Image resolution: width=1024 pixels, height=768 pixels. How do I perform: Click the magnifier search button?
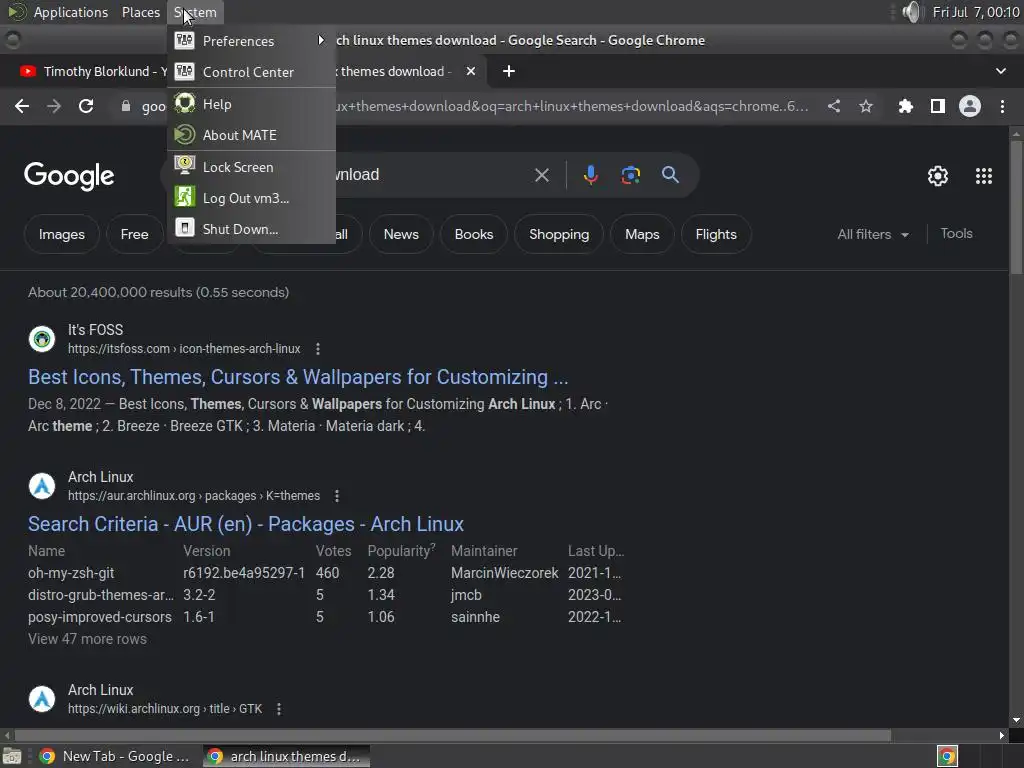670,175
